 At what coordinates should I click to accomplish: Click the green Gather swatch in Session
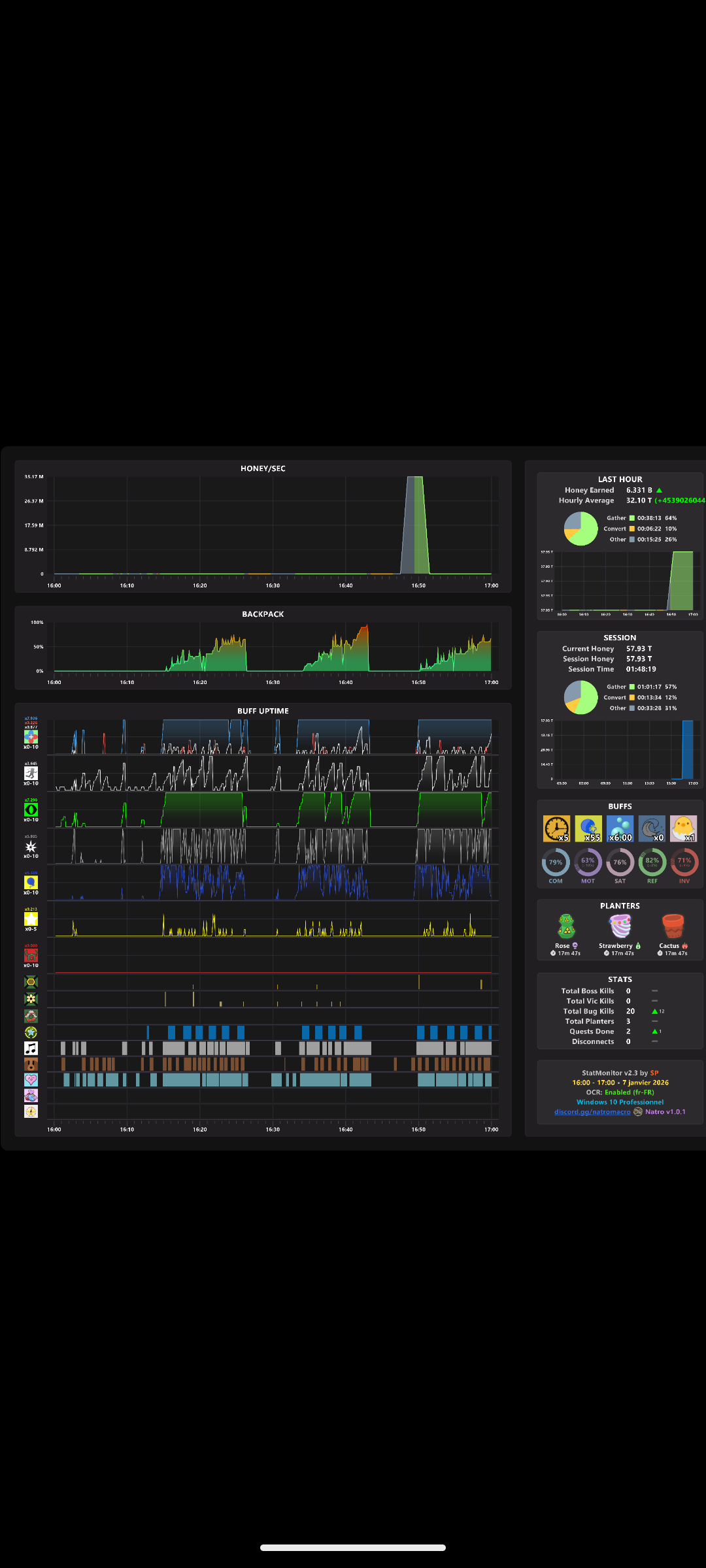click(632, 687)
